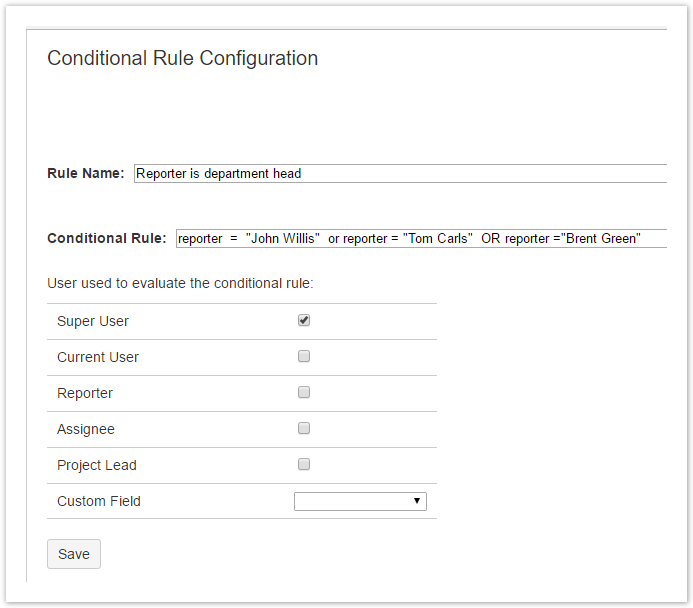Toggle the Project Lead checkbox
Image resolution: width=693 pixels, height=608 pixels.
coord(304,465)
